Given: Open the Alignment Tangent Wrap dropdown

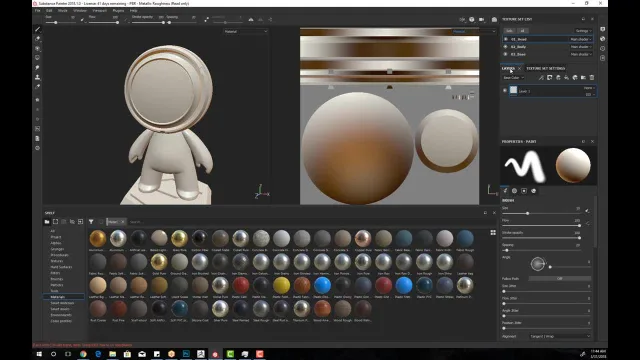Looking at the screenshot, I should (x=560, y=336).
